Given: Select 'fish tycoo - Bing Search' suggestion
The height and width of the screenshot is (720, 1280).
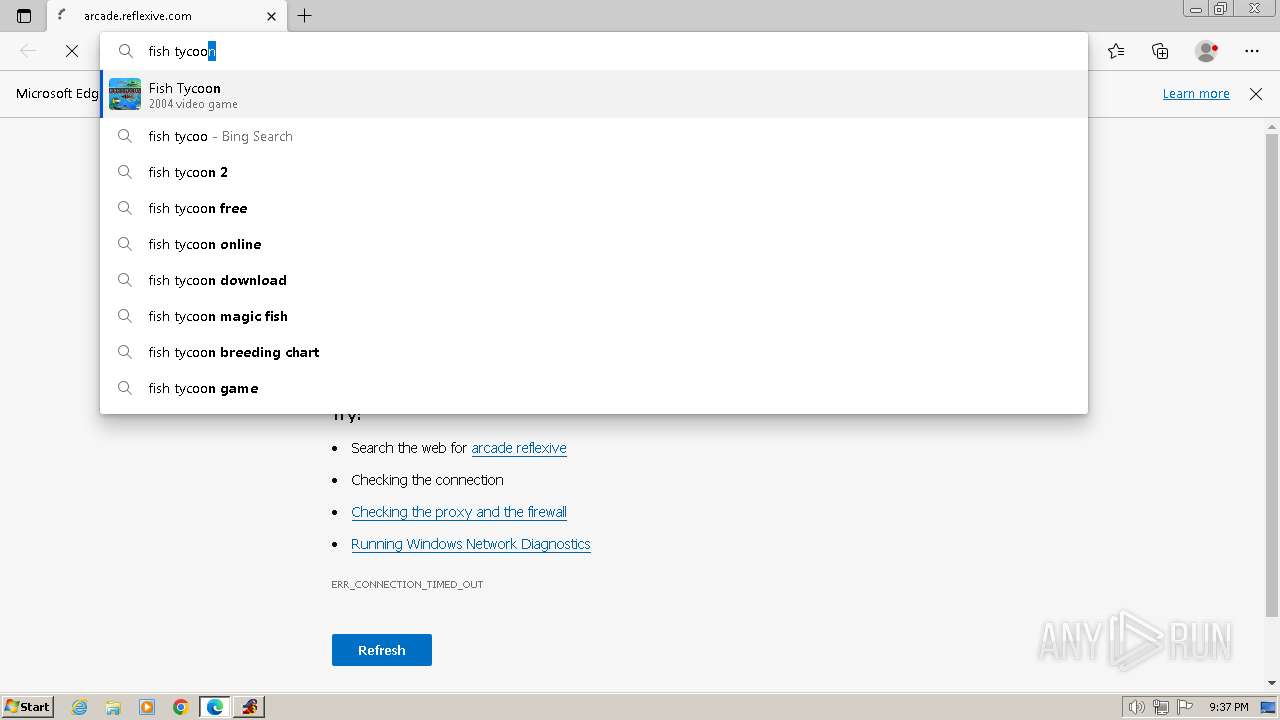Looking at the screenshot, I should pyautogui.click(x=594, y=136).
